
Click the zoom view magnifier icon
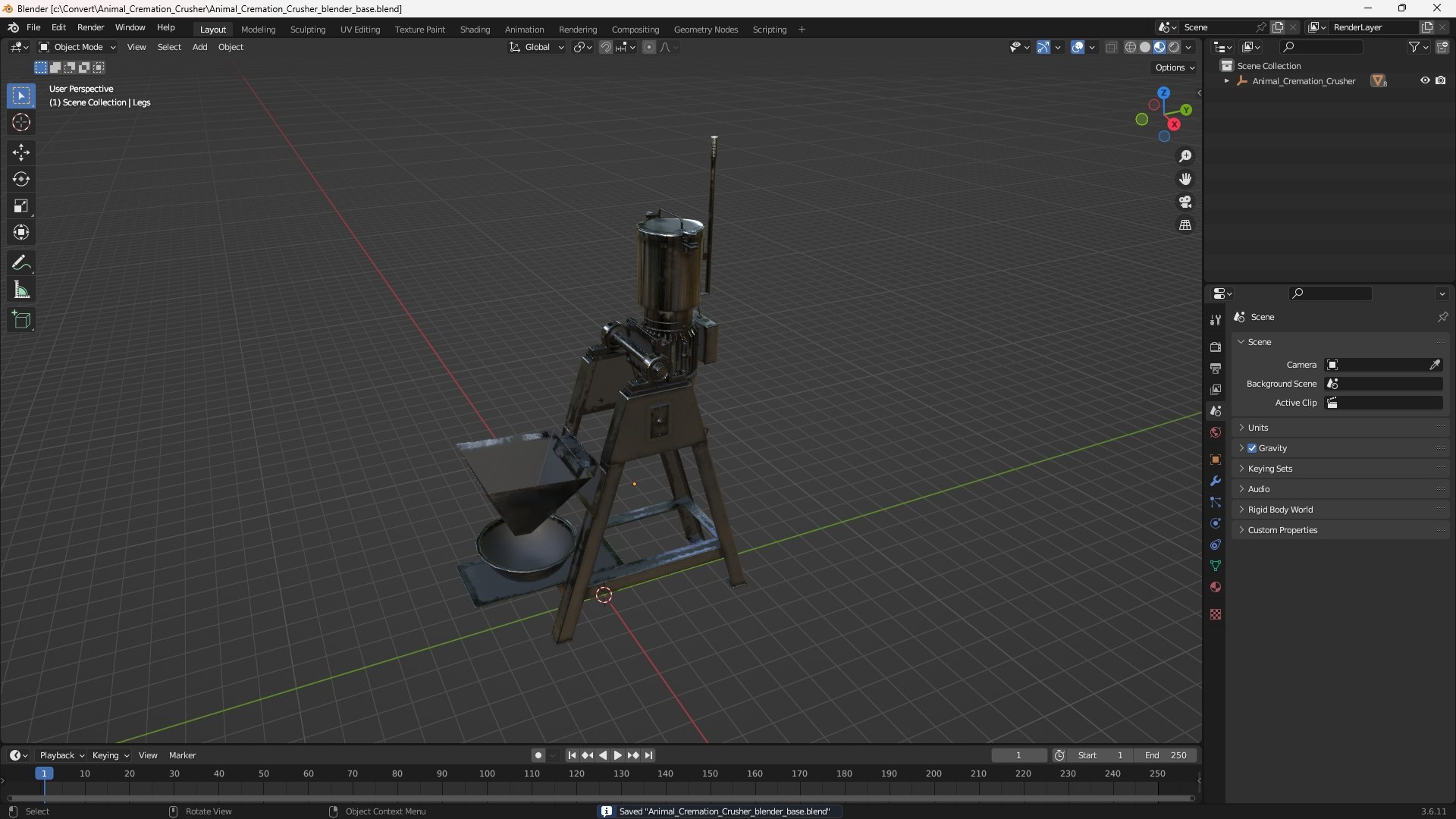click(1185, 156)
